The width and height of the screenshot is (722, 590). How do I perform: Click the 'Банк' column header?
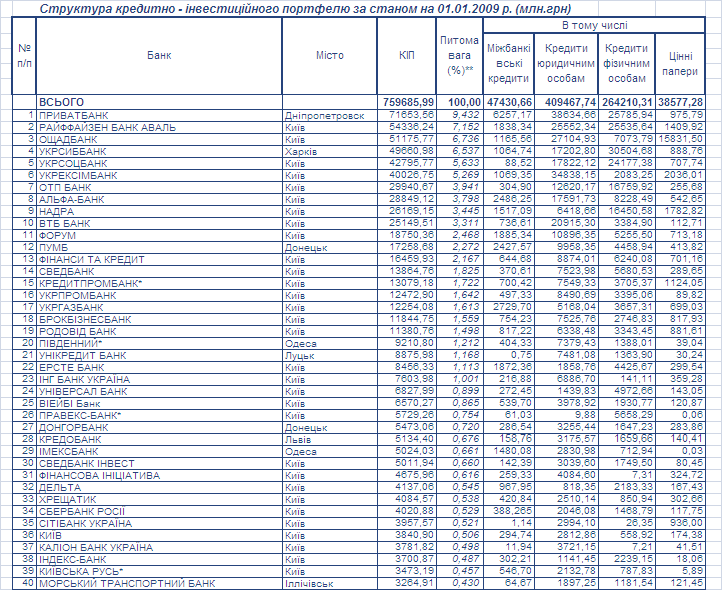pos(159,56)
